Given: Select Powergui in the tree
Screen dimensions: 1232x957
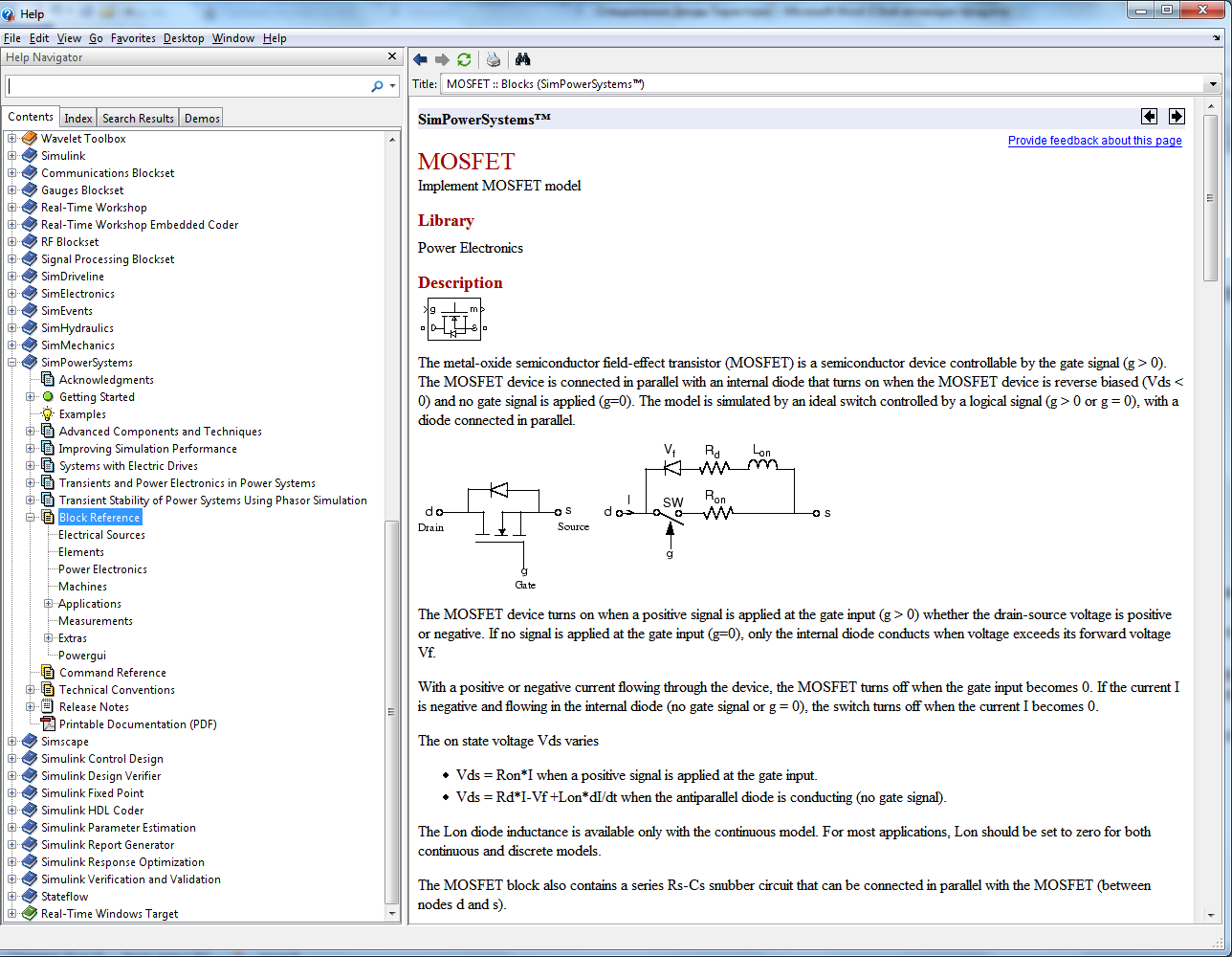Looking at the screenshot, I should click(x=82, y=656).
